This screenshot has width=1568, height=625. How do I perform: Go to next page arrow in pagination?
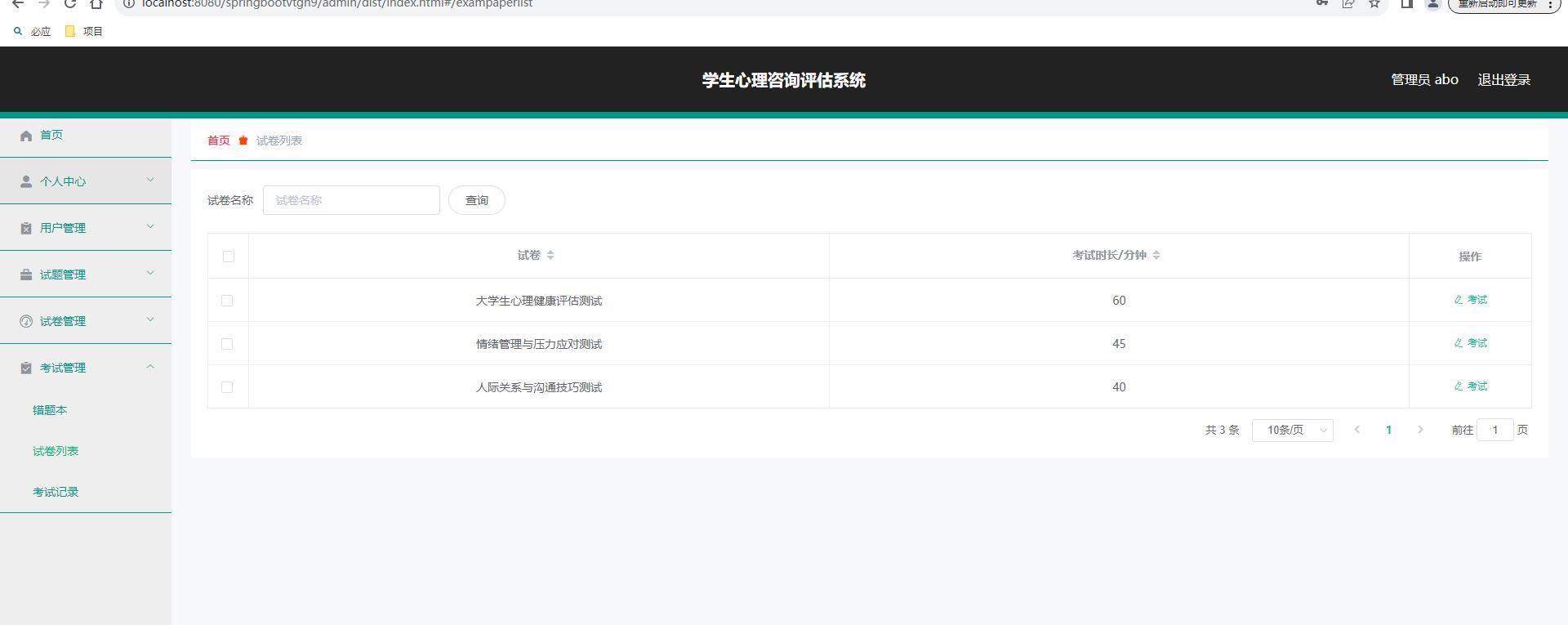point(1420,430)
